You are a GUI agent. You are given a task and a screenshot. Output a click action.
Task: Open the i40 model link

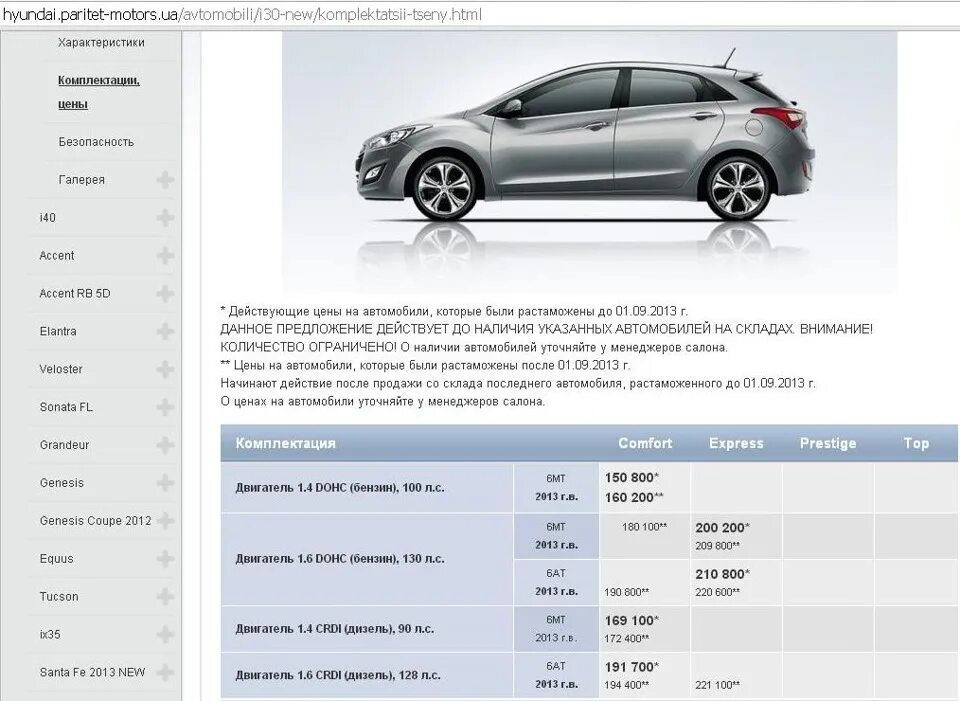click(x=47, y=217)
